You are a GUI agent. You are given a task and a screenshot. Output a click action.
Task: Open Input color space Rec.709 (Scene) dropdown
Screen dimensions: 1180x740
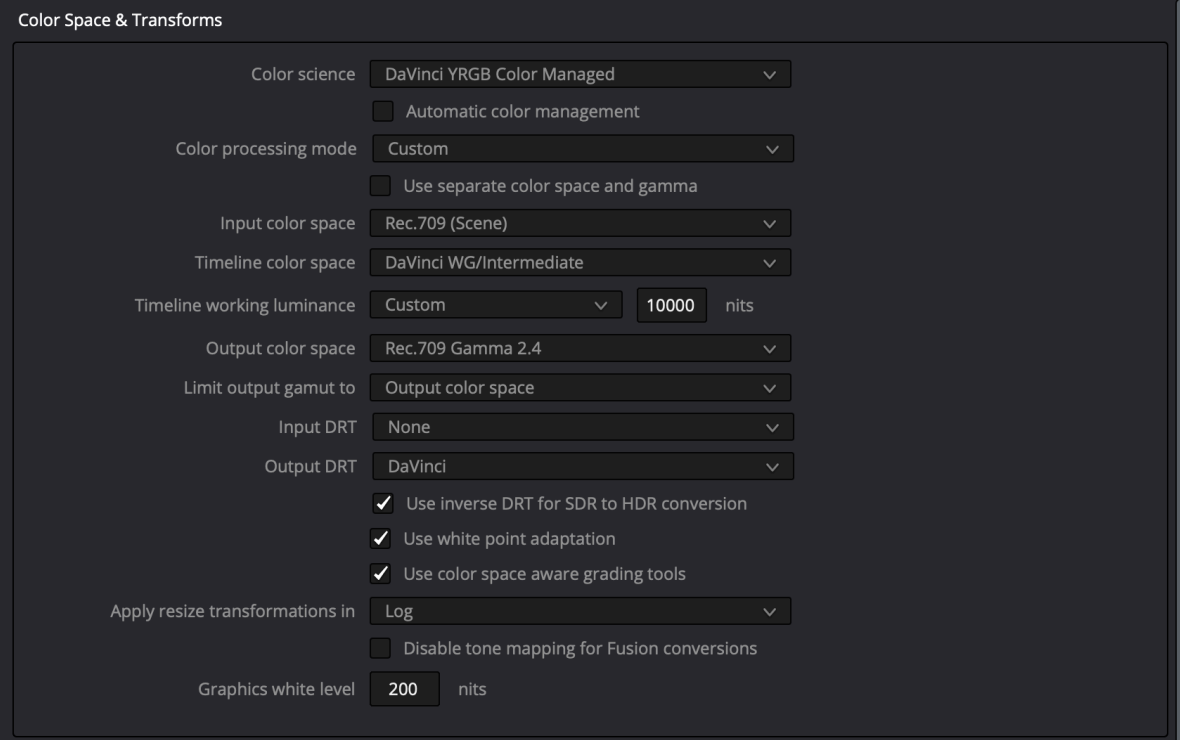click(580, 223)
